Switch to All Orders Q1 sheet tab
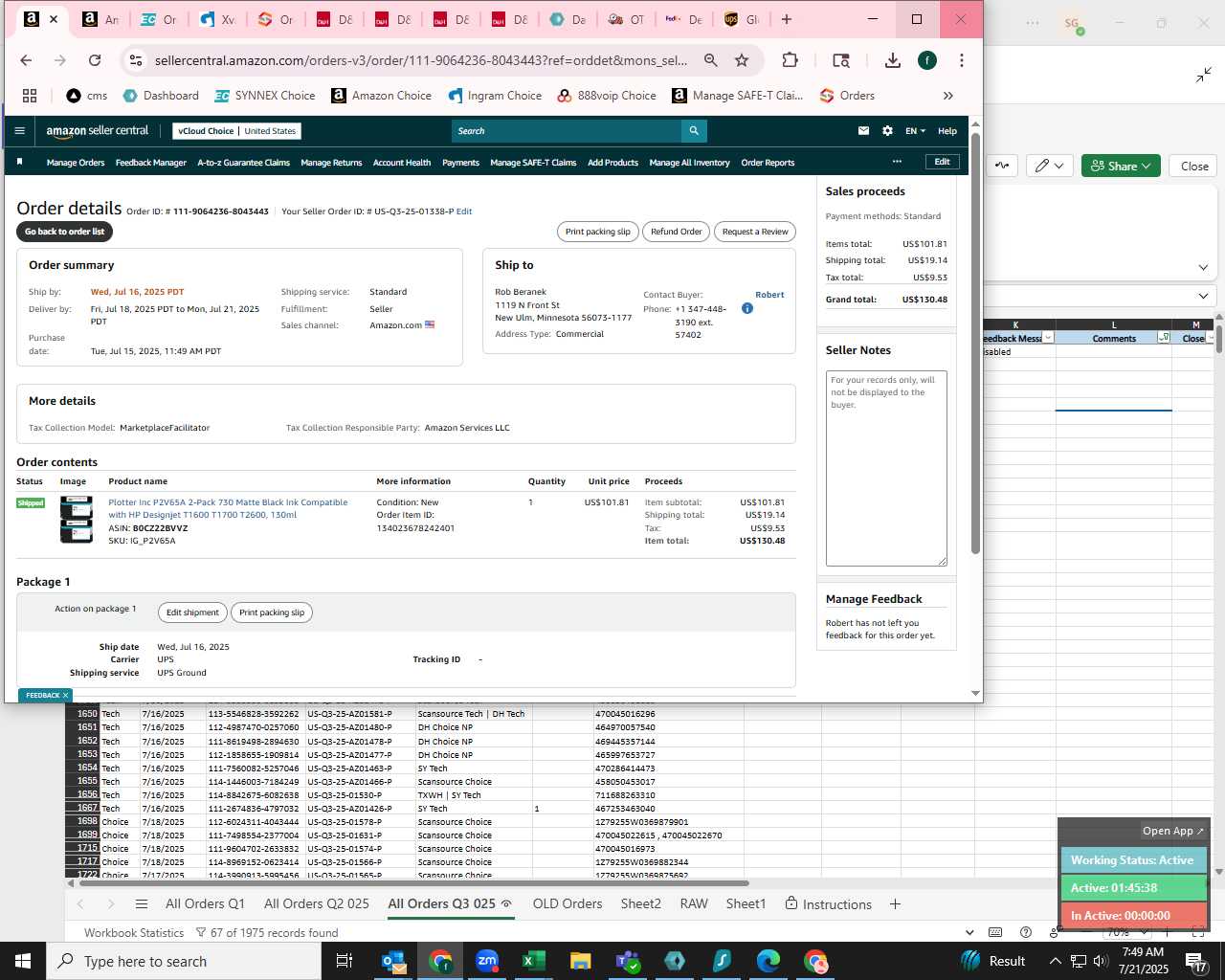The width and height of the screenshot is (1225, 980). pos(205,904)
